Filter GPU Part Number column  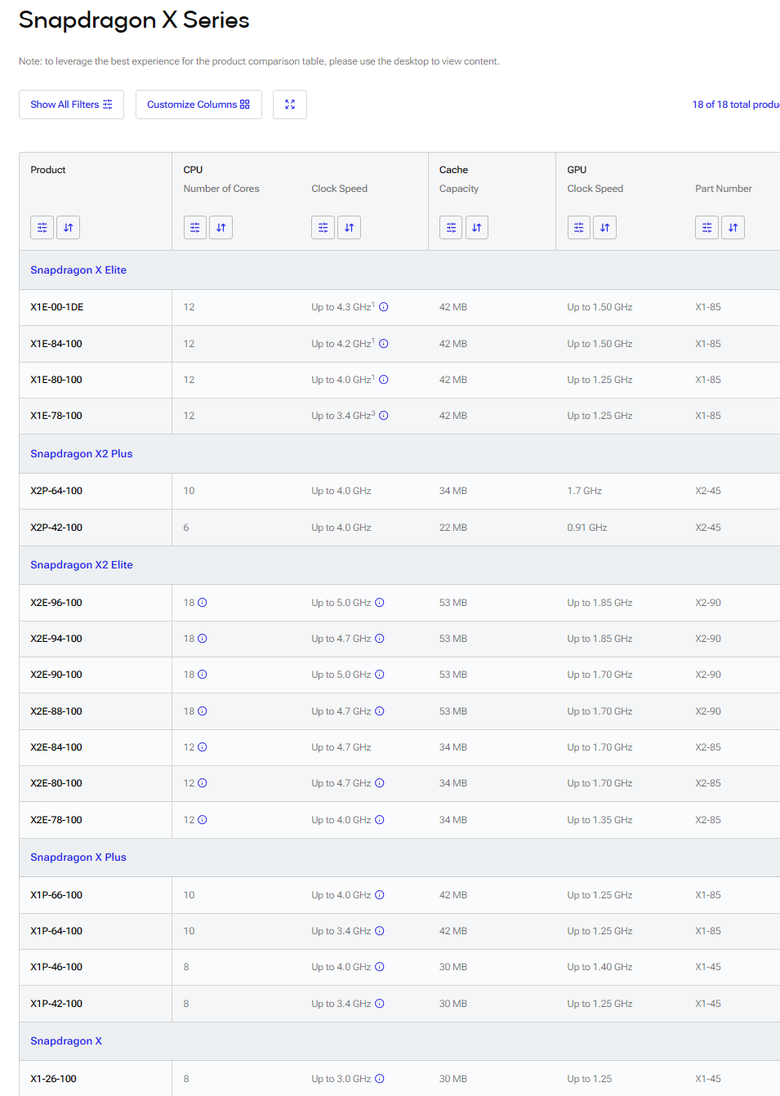point(707,227)
